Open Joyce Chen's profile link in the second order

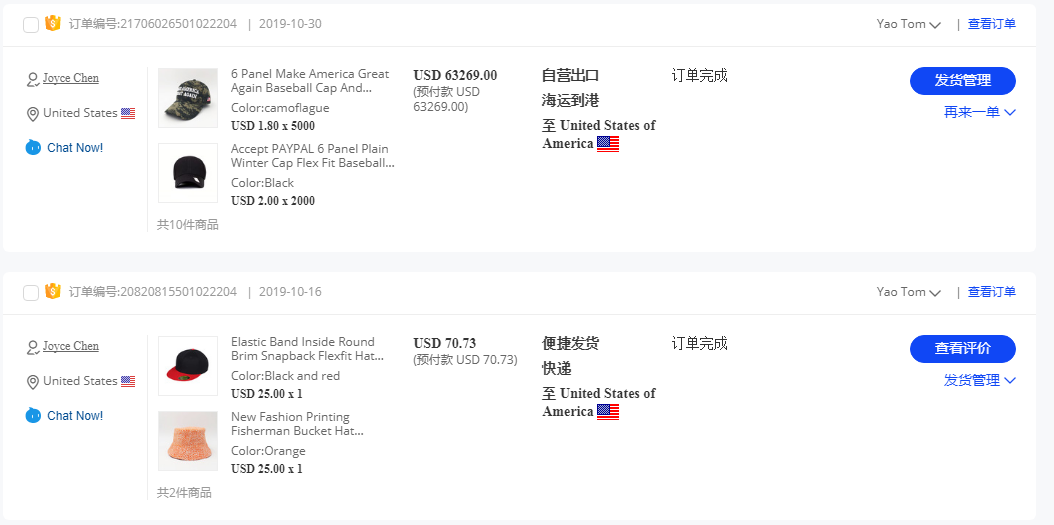(70, 346)
